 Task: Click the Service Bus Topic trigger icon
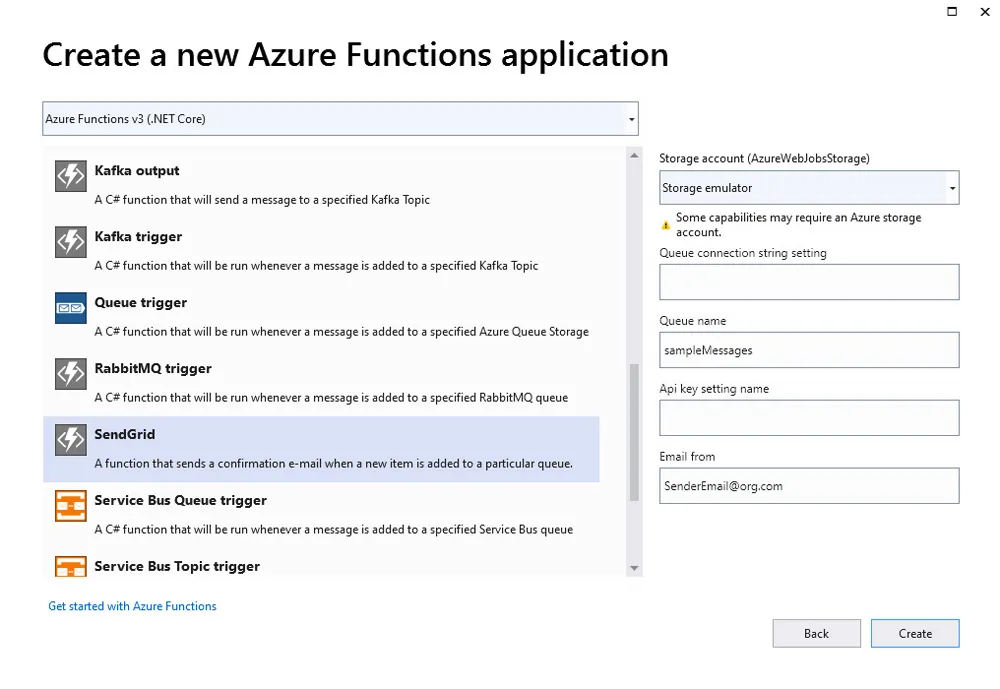[71, 567]
